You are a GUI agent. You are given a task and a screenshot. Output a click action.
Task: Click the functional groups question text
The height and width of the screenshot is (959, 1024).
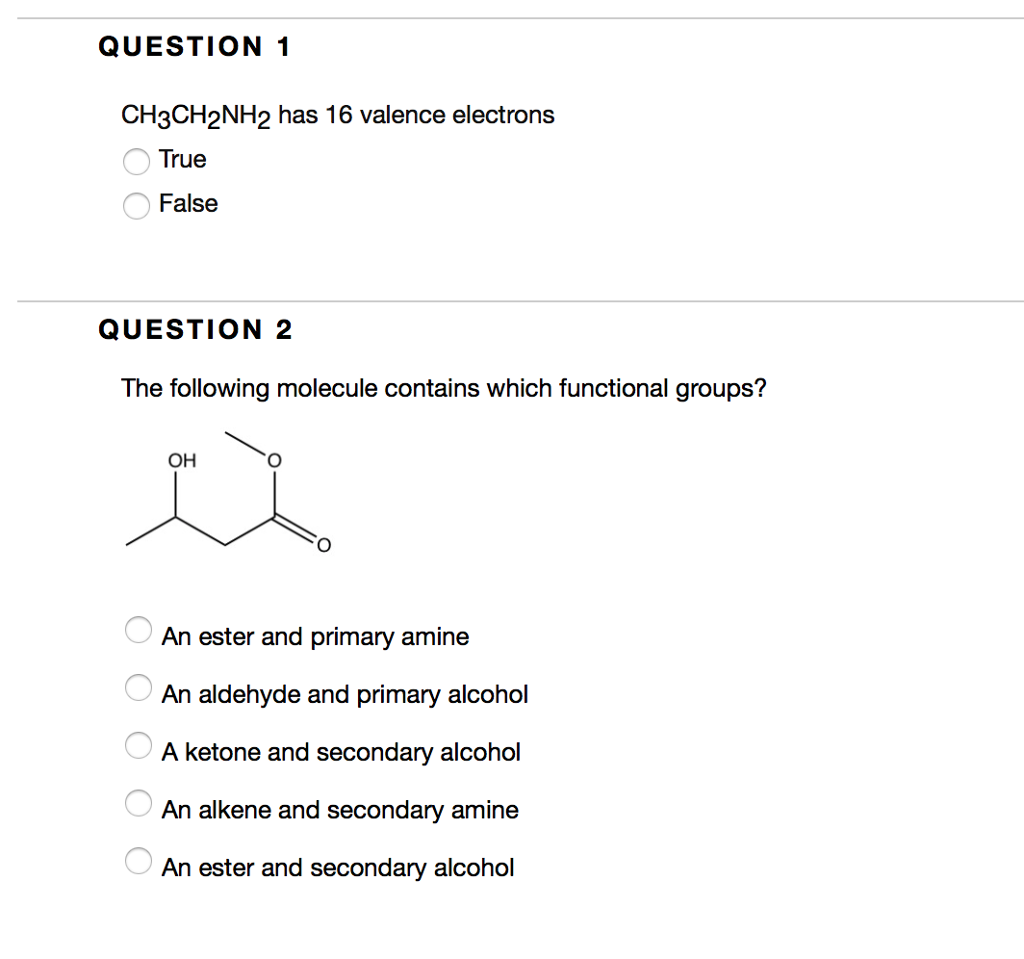pos(444,388)
